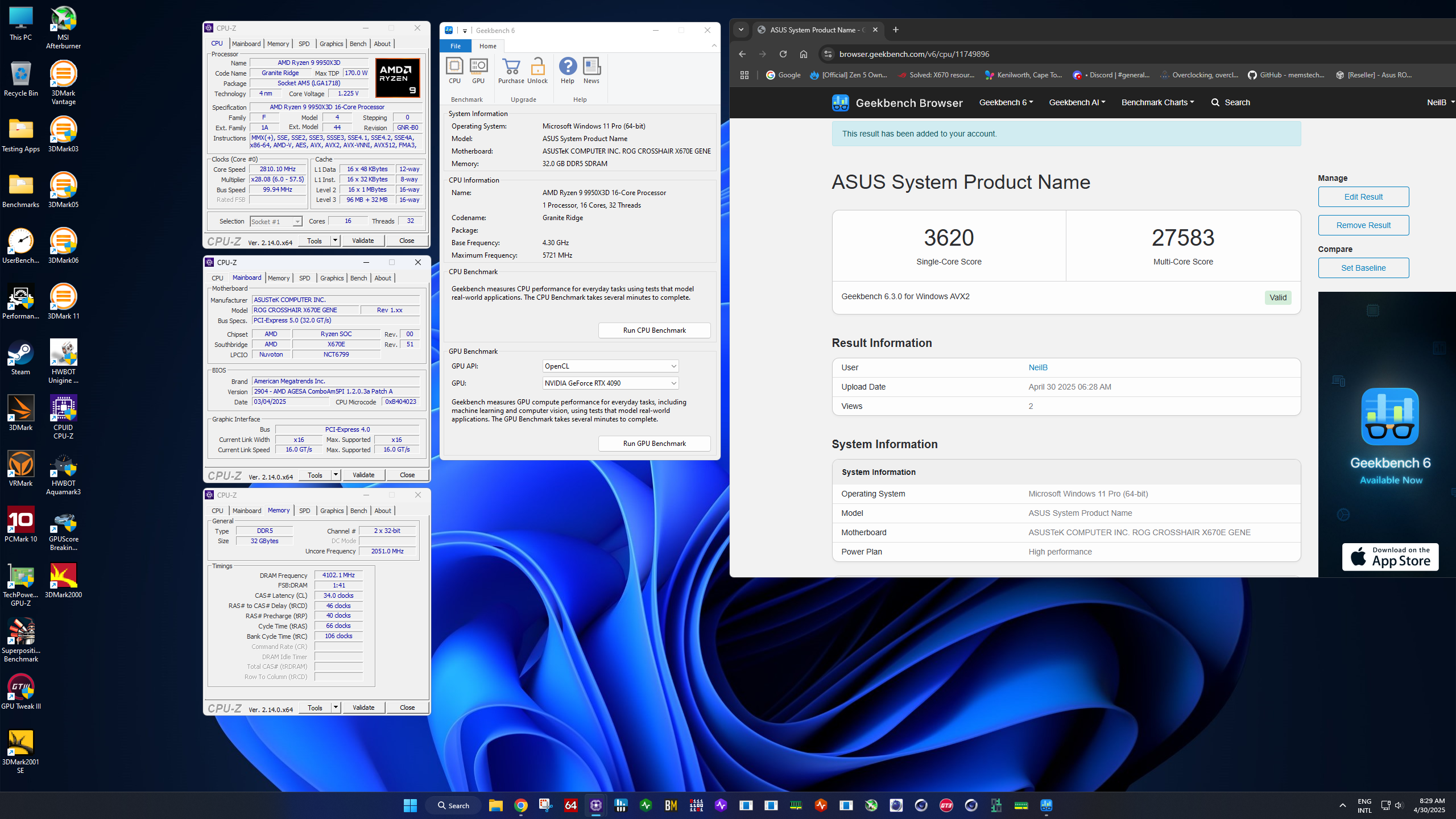Open the GitHub memstech bookmark

(x=1286, y=75)
